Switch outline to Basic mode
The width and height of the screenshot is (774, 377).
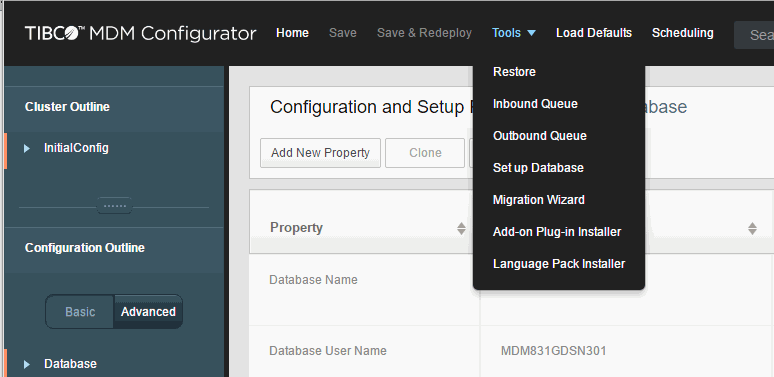coord(80,312)
